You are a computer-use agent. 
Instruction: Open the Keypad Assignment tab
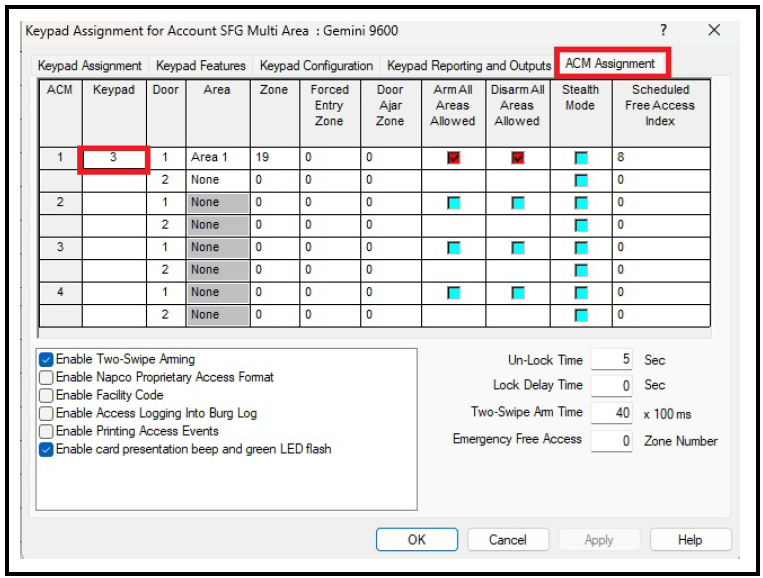pyautogui.click(x=90, y=66)
